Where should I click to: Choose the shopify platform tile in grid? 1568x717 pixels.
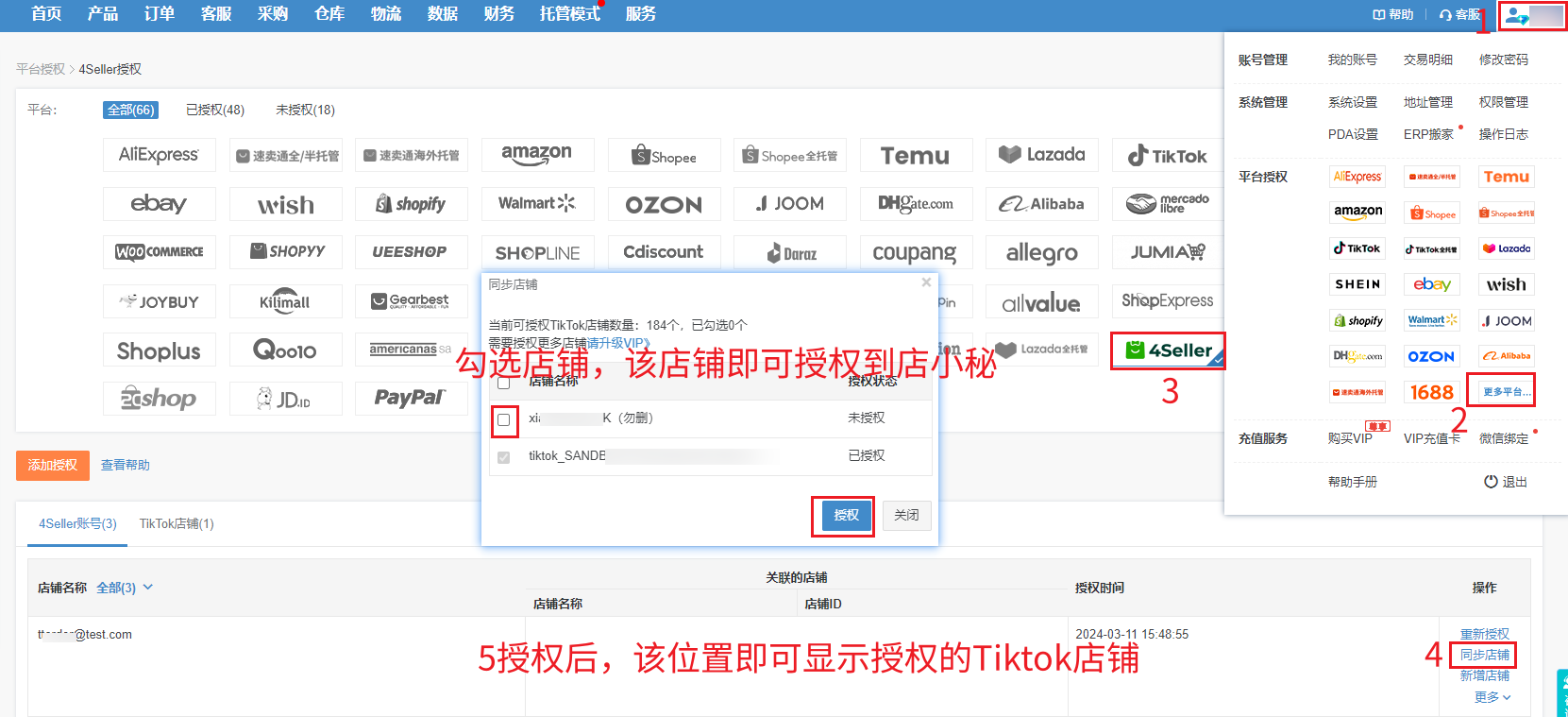coord(411,204)
